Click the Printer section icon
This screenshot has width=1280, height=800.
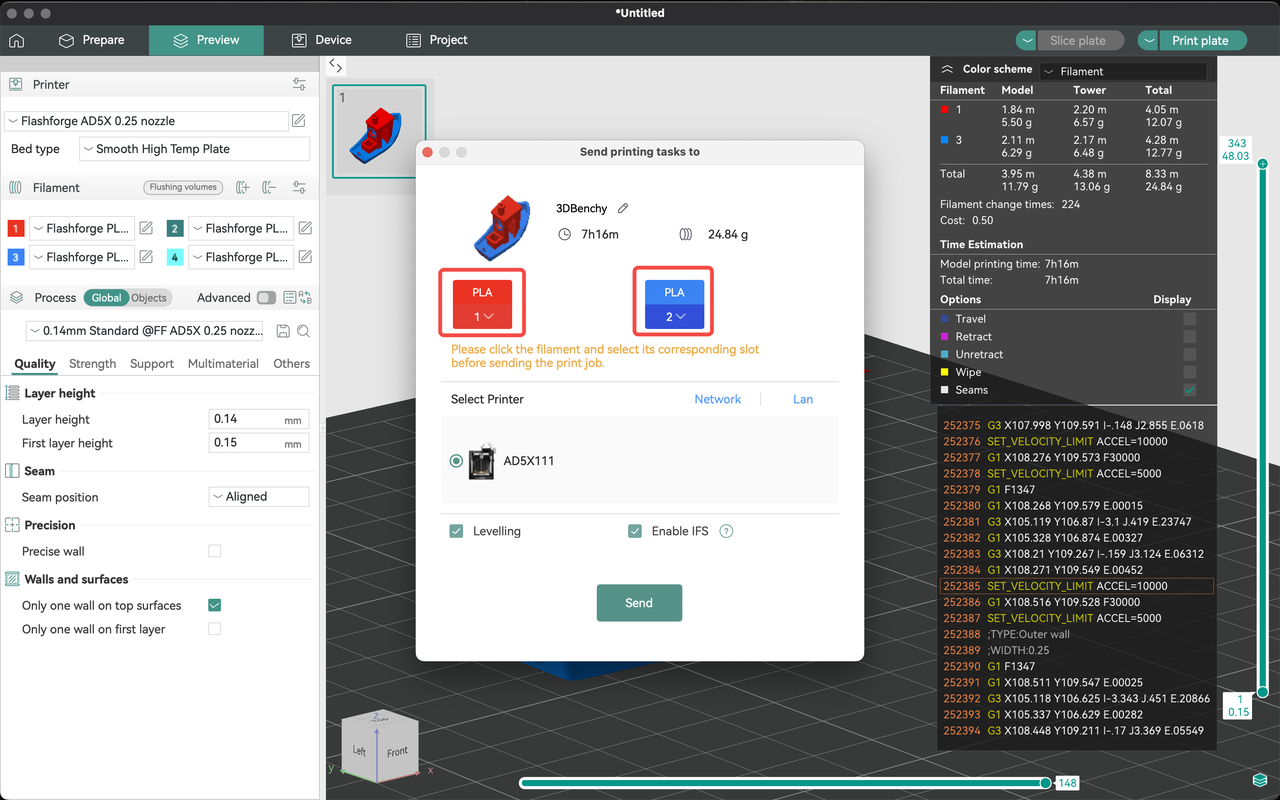point(15,85)
